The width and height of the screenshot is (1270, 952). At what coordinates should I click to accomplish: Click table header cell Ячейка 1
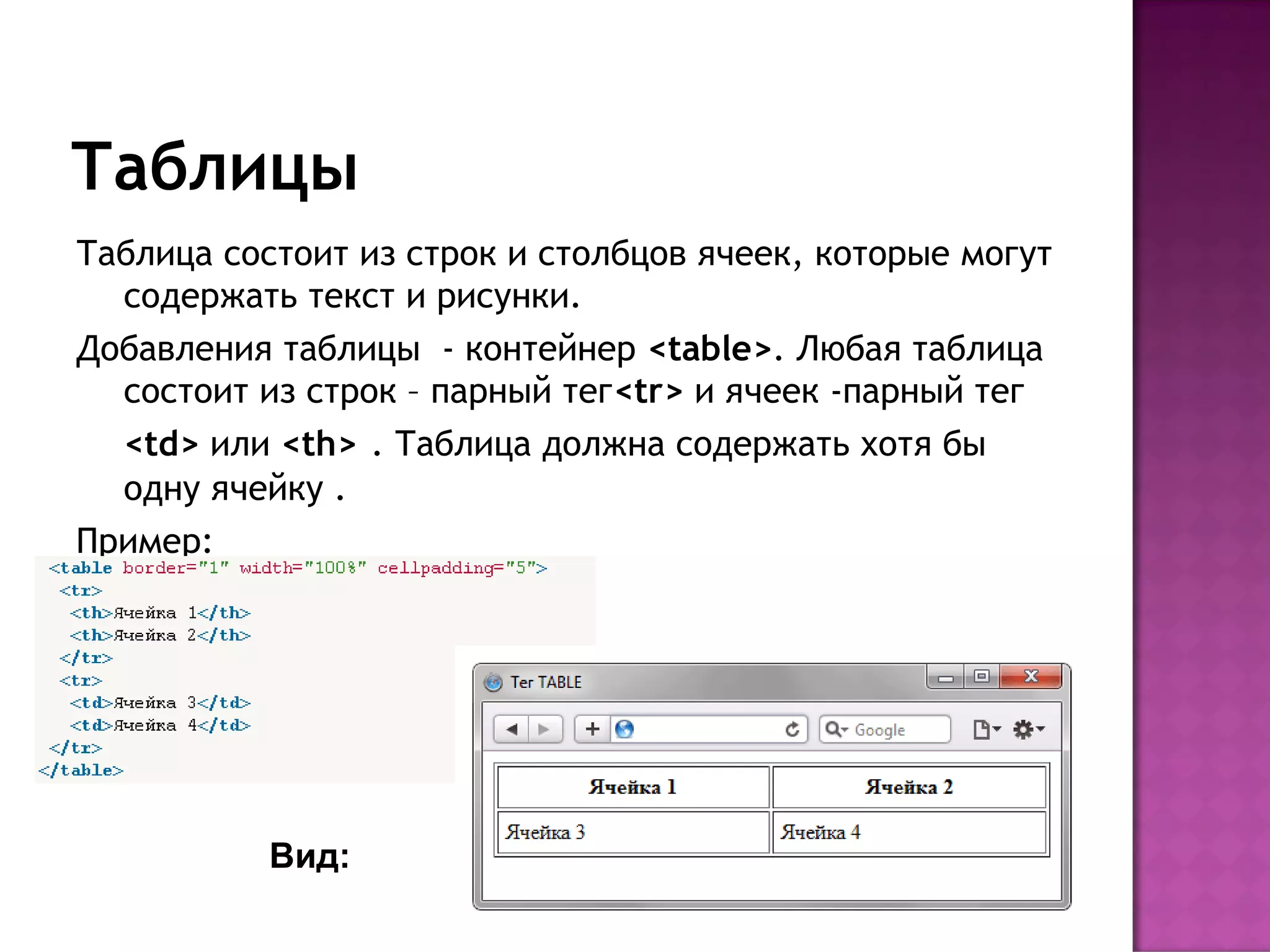coord(633,787)
